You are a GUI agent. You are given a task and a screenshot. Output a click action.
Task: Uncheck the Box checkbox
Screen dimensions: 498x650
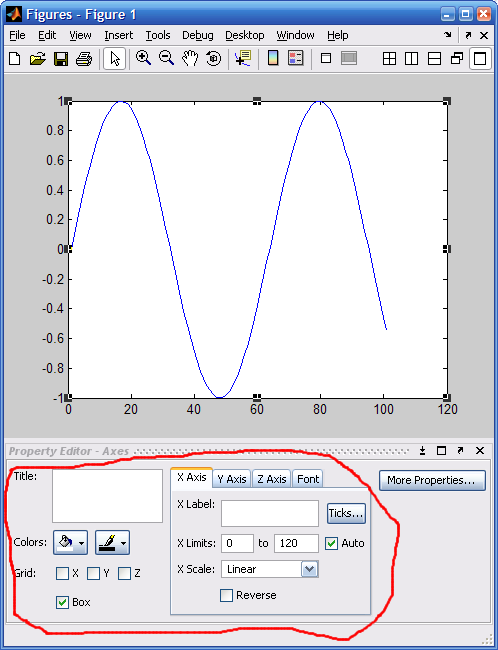(x=63, y=602)
